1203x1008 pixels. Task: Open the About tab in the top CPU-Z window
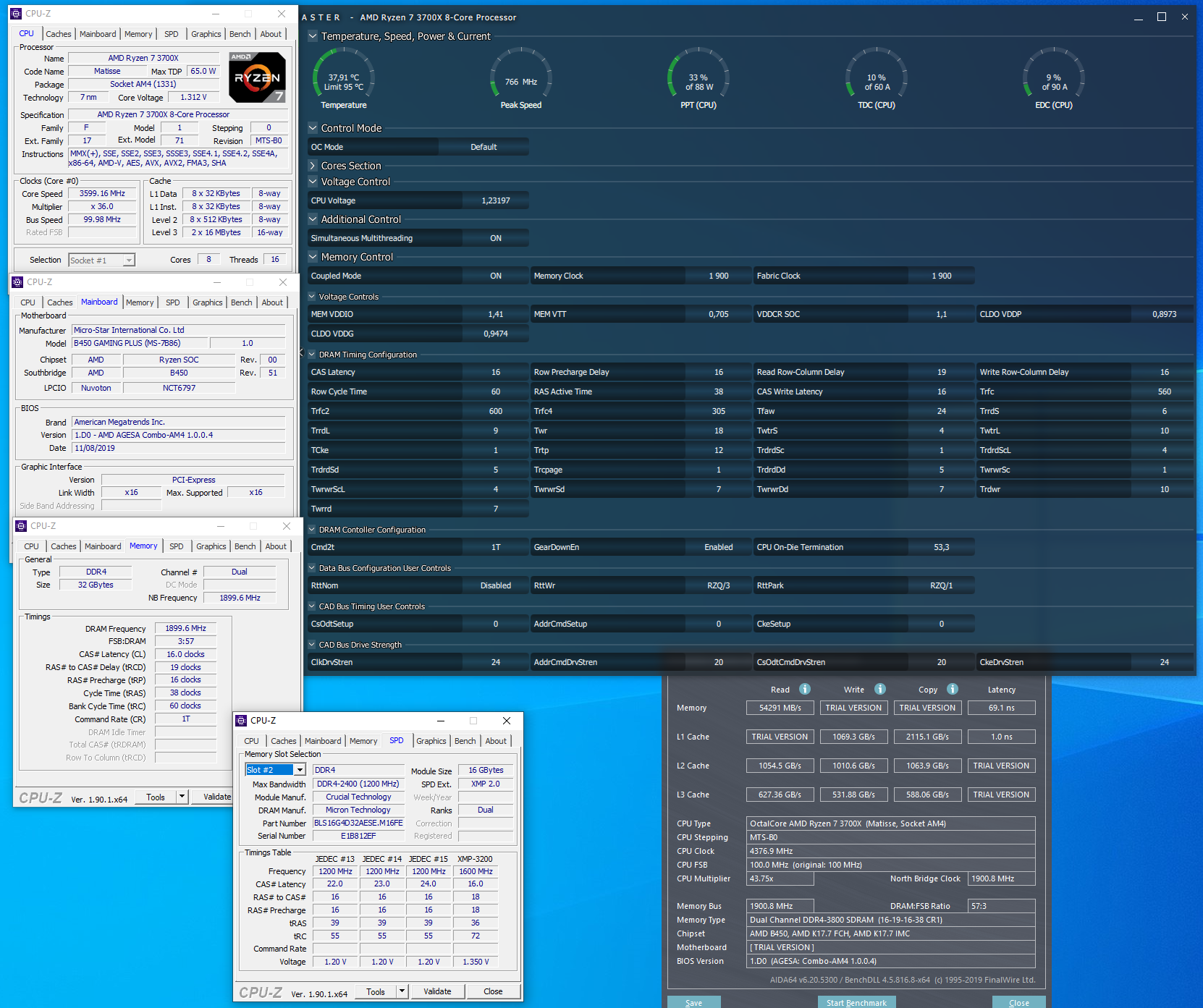271,34
